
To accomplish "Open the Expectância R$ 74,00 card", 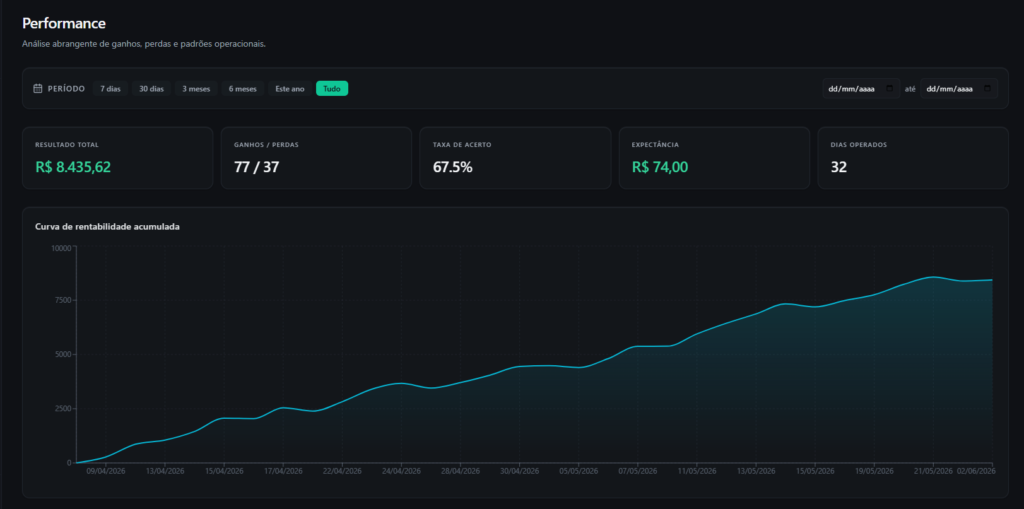I will tap(714, 157).
